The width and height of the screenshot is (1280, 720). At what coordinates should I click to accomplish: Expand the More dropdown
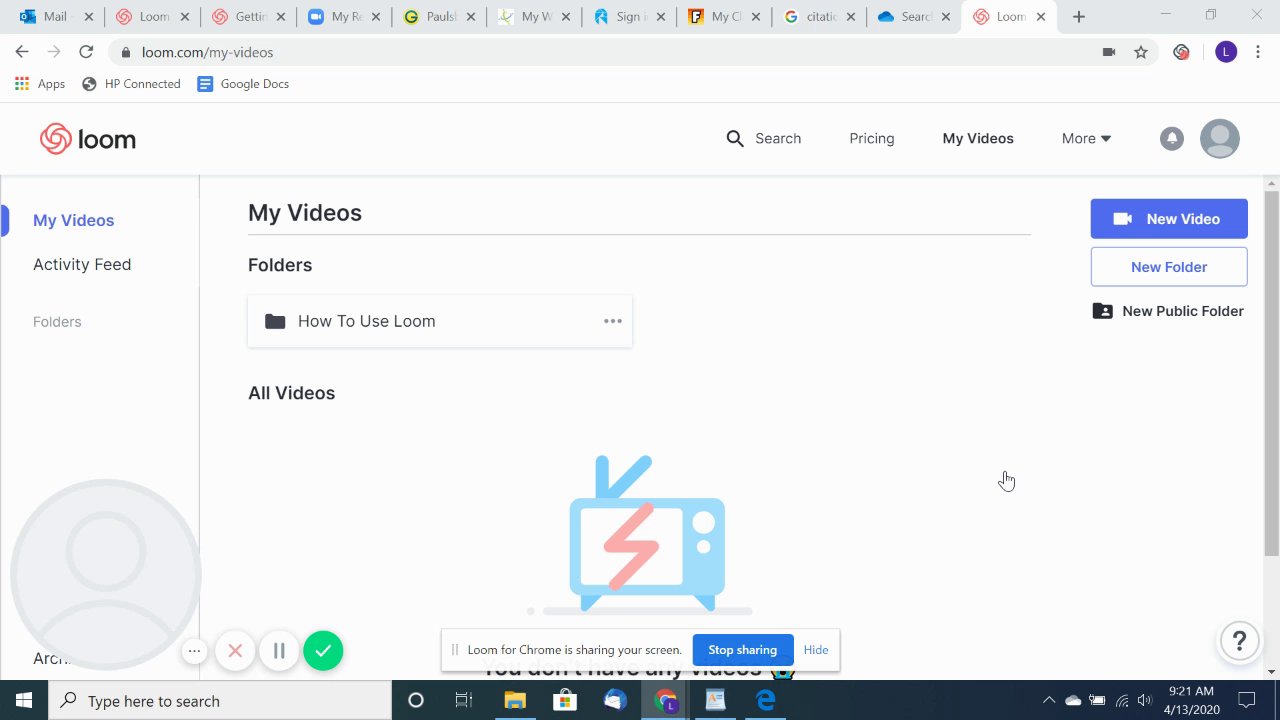click(x=1086, y=138)
